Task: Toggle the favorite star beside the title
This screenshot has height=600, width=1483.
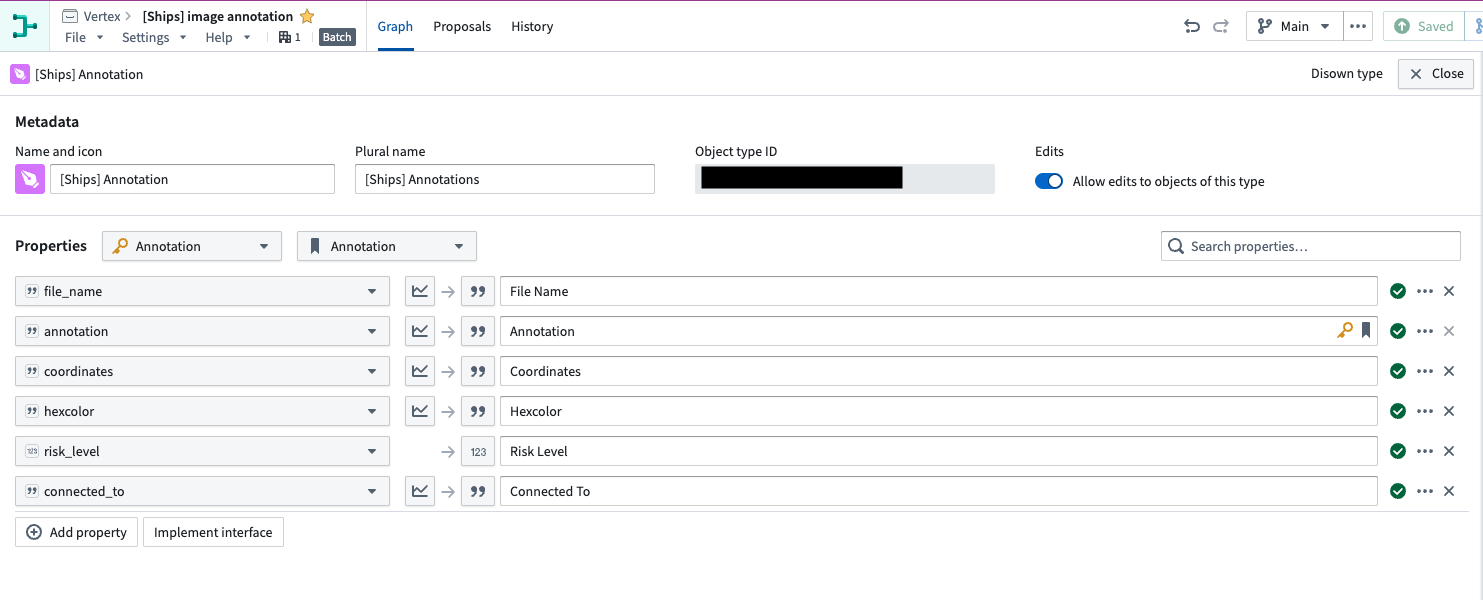Action: click(306, 16)
